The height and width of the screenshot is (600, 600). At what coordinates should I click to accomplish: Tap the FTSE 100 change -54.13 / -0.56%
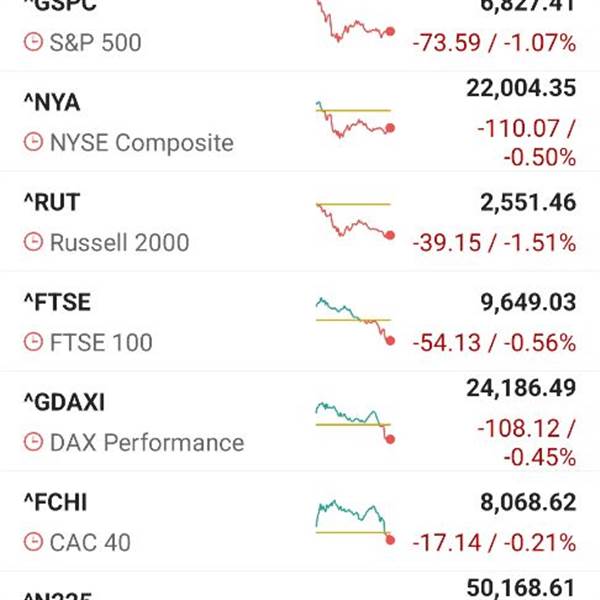pyautogui.click(x=494, y=343)
